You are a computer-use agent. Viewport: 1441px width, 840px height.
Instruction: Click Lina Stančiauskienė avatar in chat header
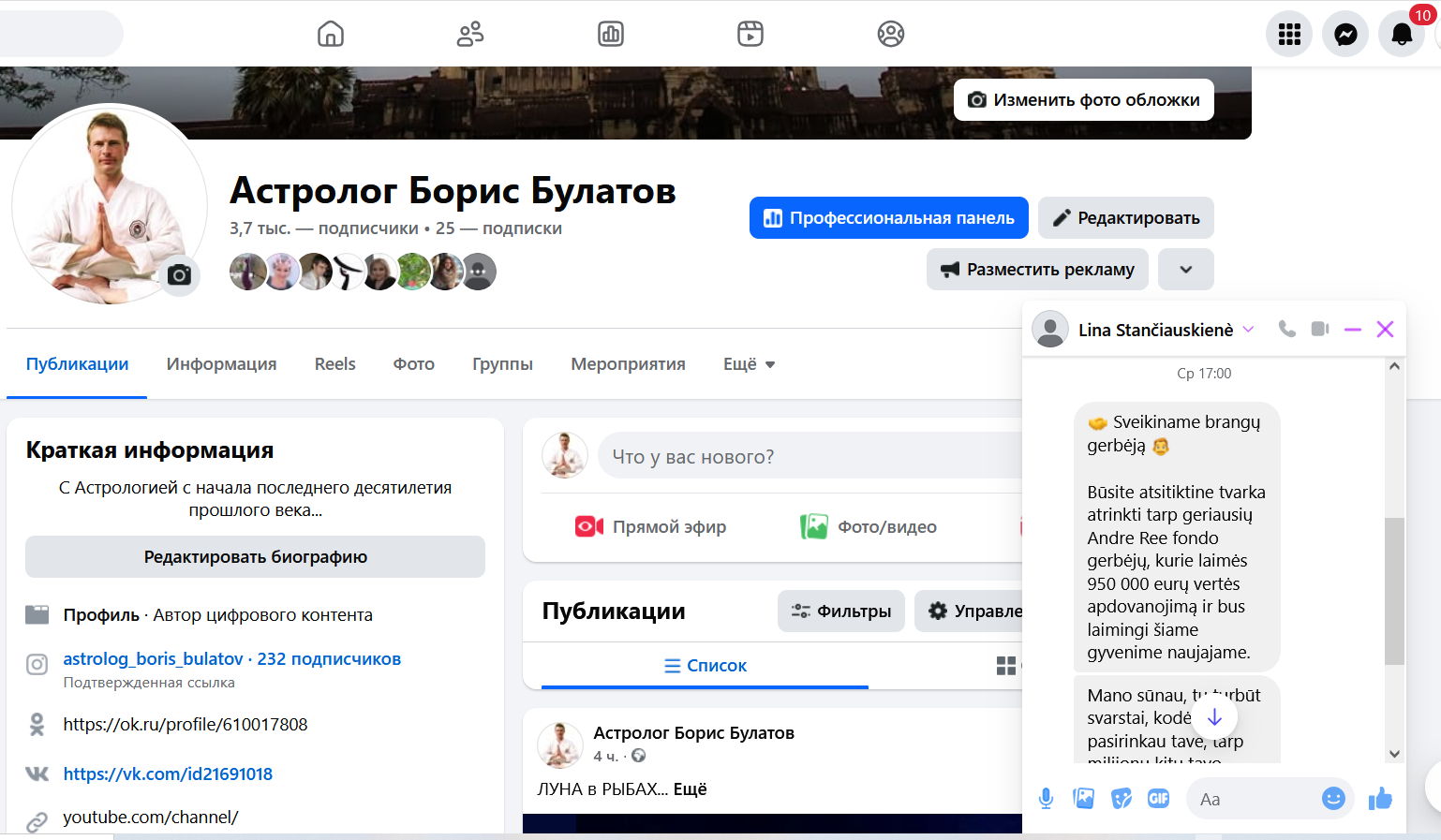pos(1050,329)
